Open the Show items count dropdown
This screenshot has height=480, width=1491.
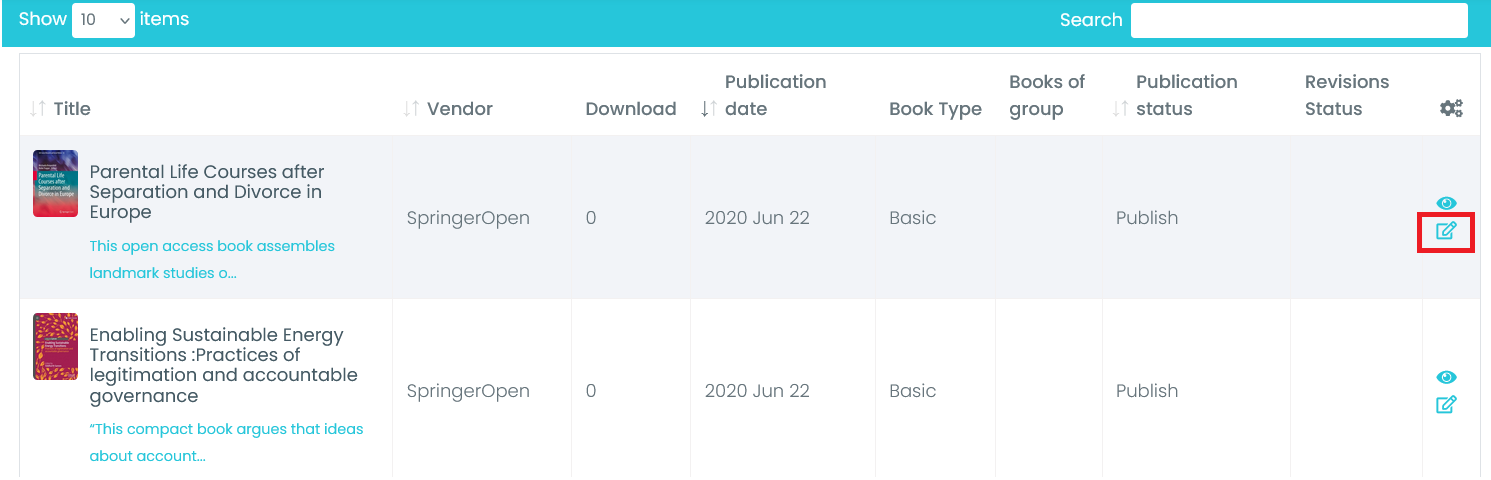coord(103,20)
